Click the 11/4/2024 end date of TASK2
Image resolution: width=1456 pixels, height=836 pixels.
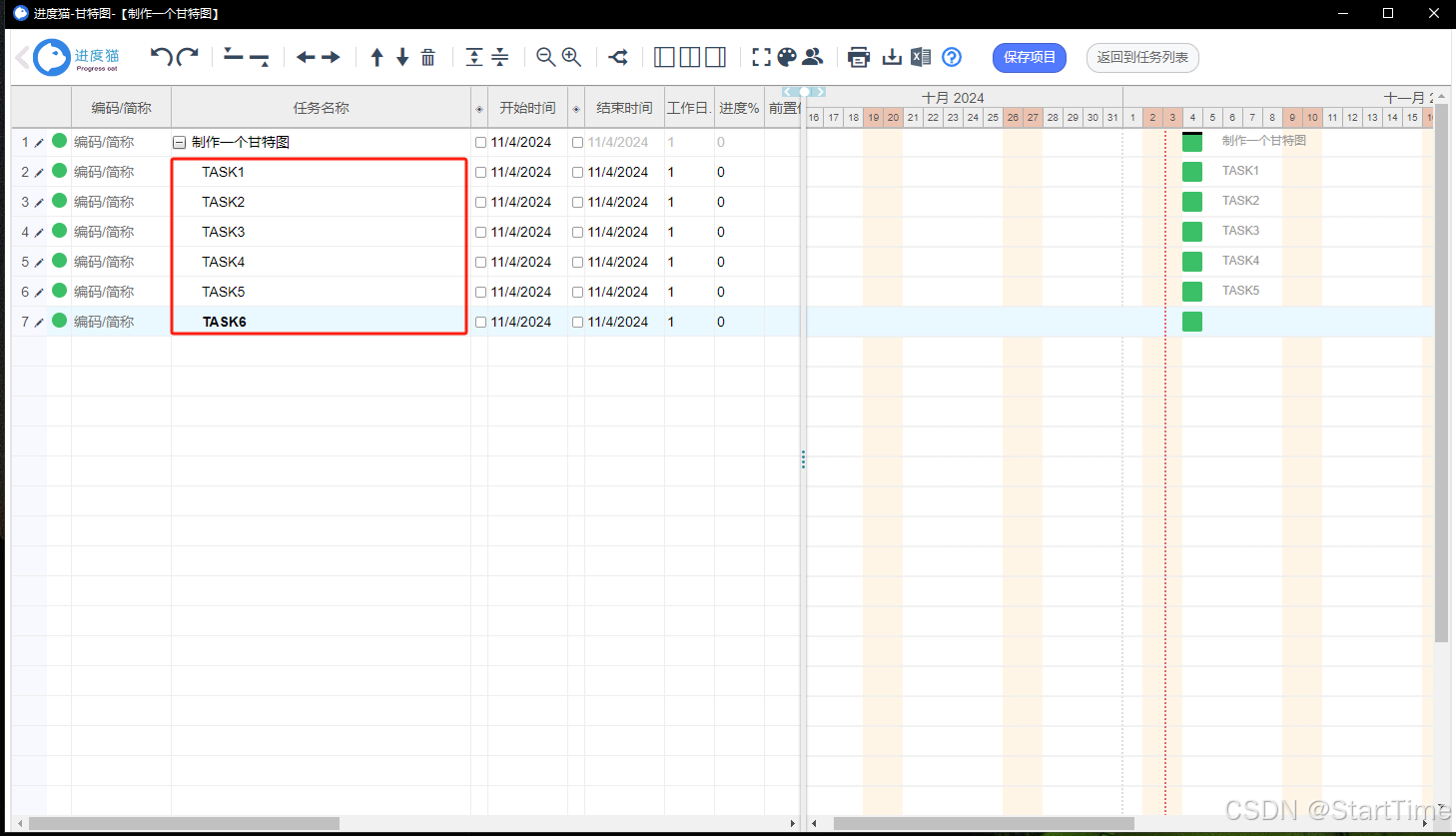(x=618, y=202)
